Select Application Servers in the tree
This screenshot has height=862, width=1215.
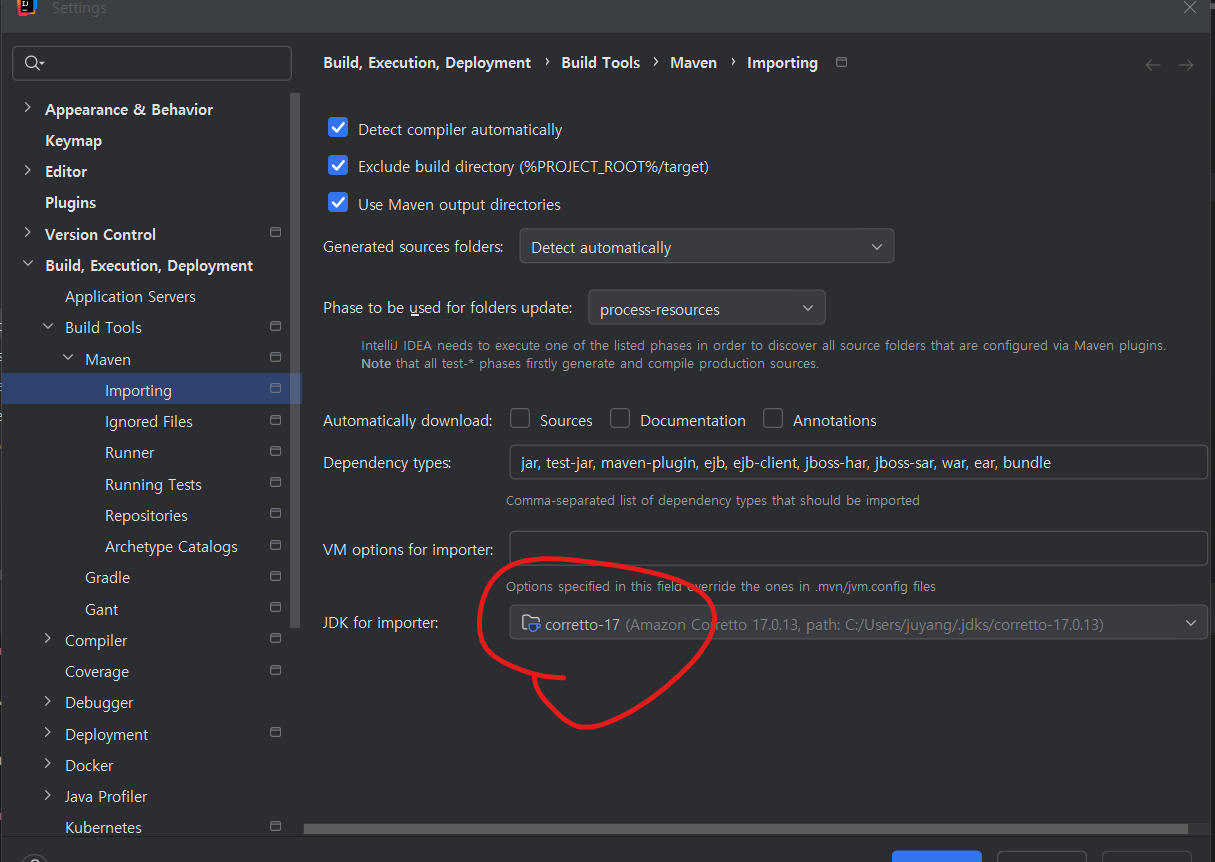130,297
